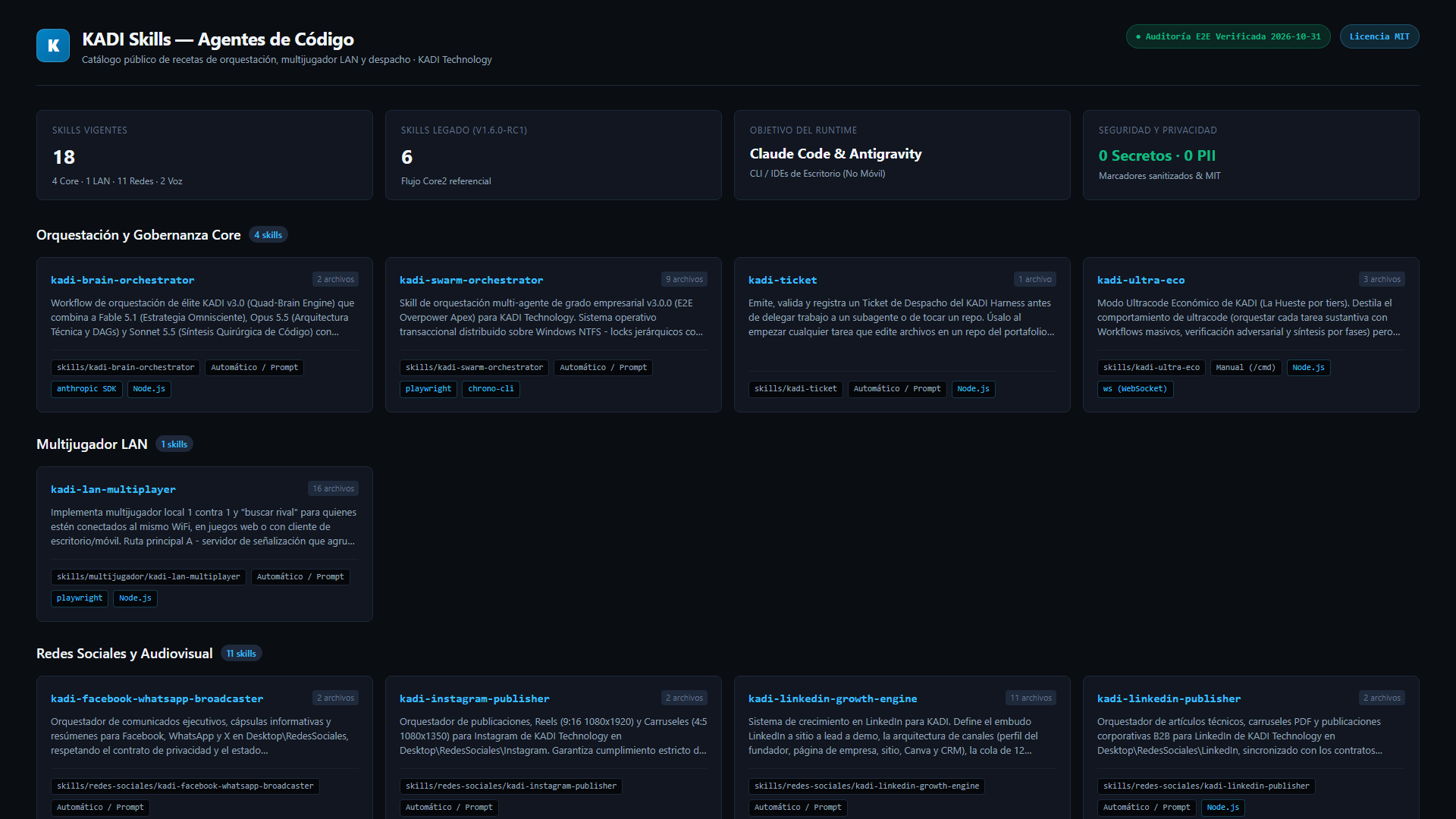1456x819 pixels.
Task: Click 'skills/kadi-brain-orchestrator' path tag
Action: 125,368
